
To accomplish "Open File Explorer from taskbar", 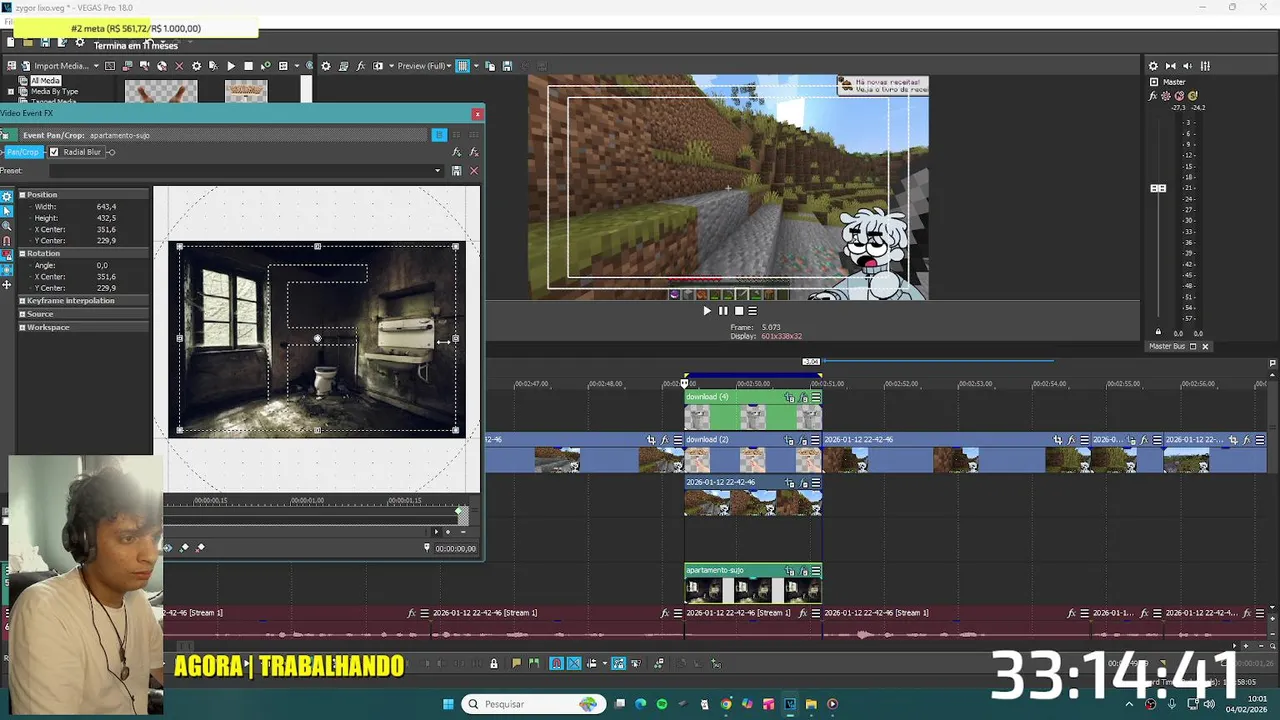I will [811, 704].
